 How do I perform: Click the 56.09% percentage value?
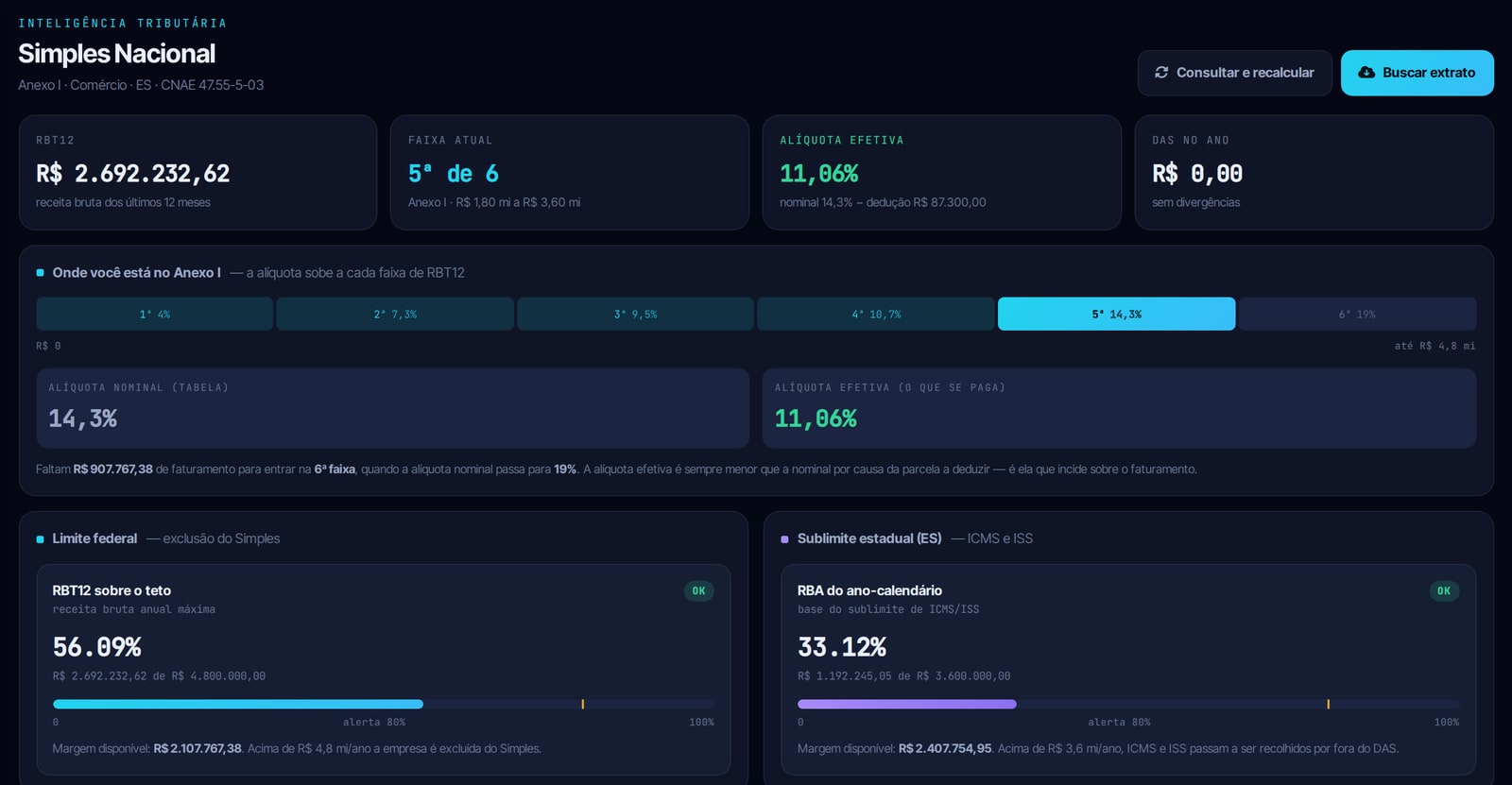[97, 647]
